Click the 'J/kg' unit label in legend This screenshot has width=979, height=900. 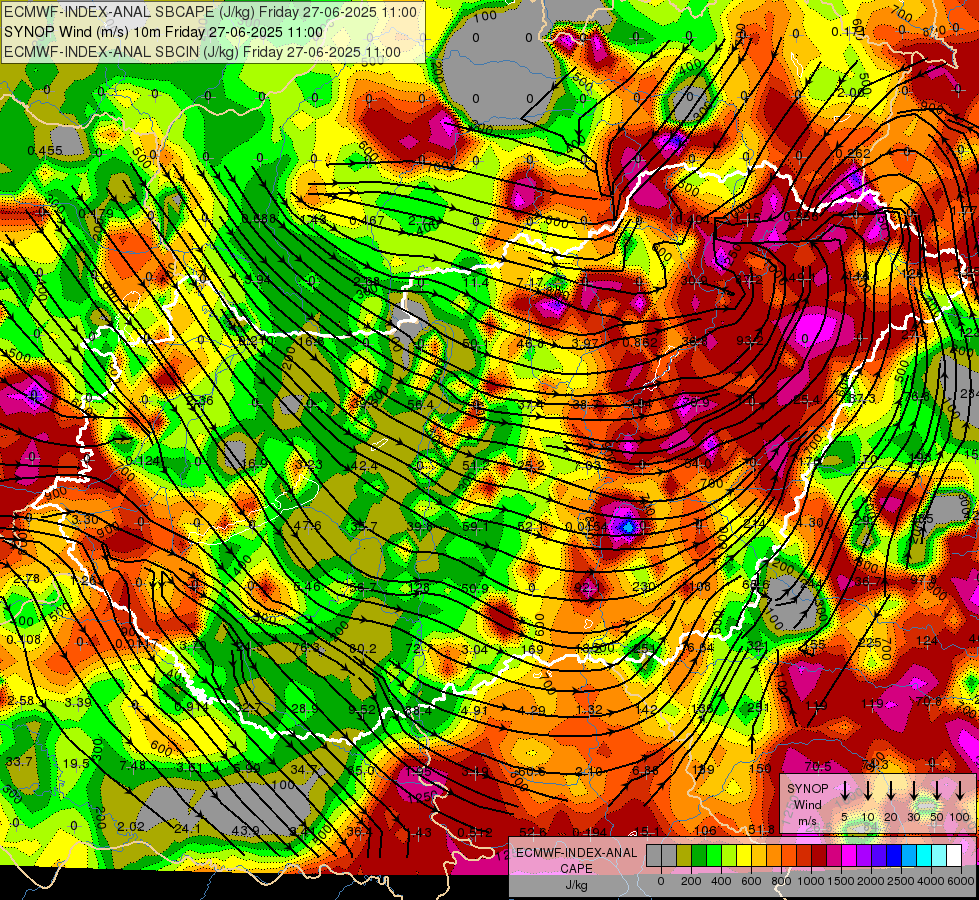point(576,884)
